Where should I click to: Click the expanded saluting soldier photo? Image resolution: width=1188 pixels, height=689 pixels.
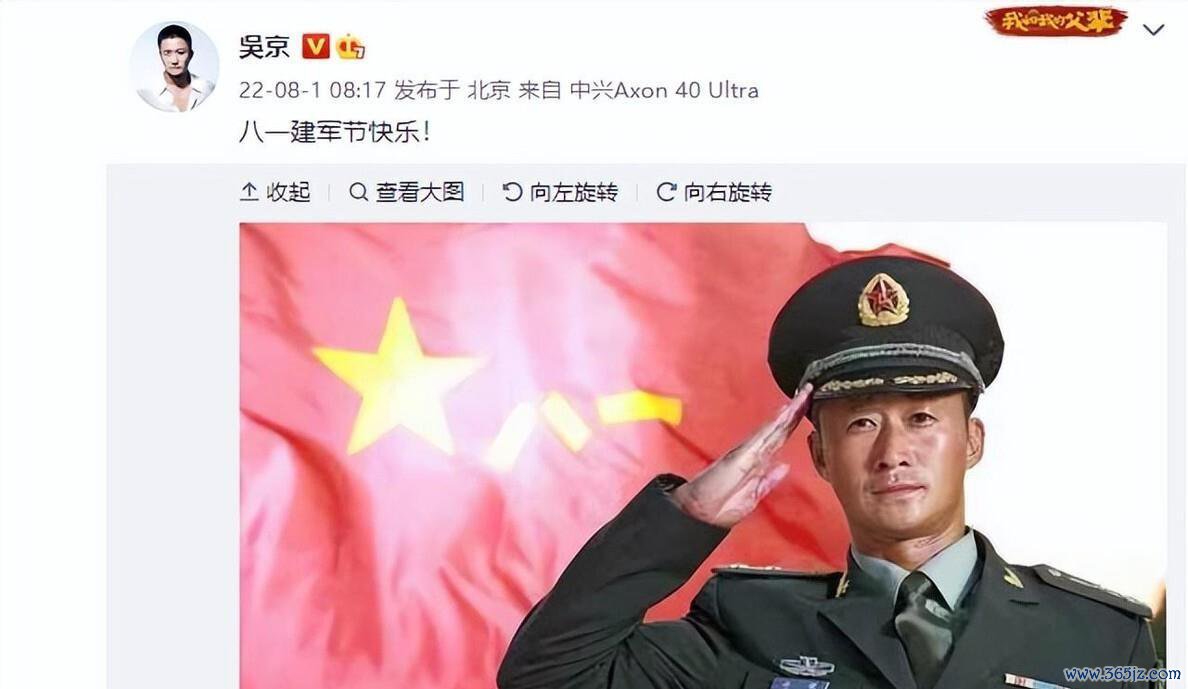(x=702, y=456)
